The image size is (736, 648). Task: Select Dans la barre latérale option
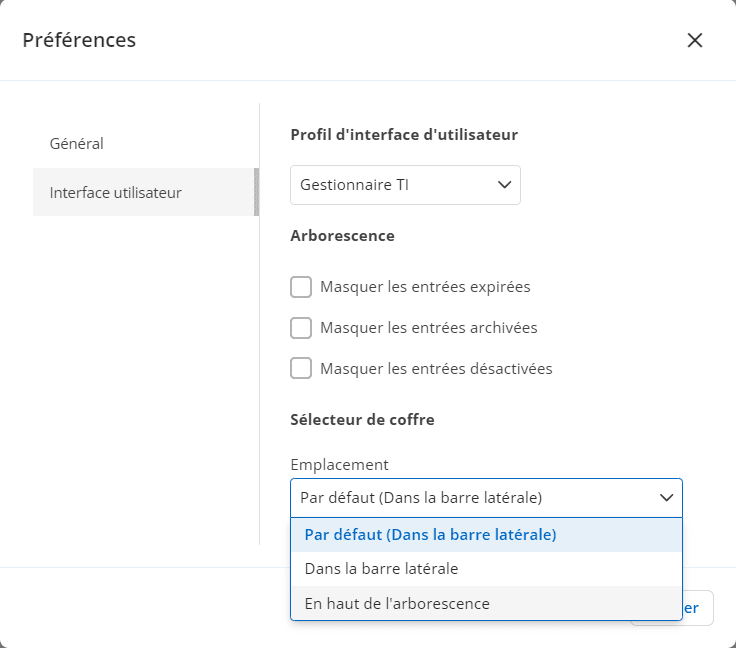coord(381,569)
